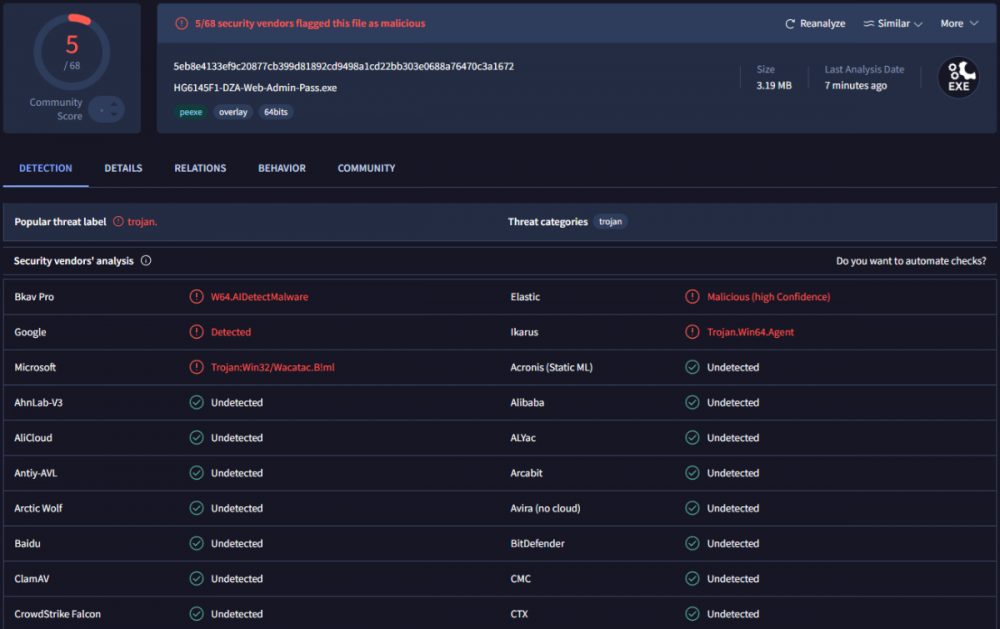This screenshot has height=629, width=1000.
Task: Downvote the Community Score with down arrow
Action: (x=116, y=116)
